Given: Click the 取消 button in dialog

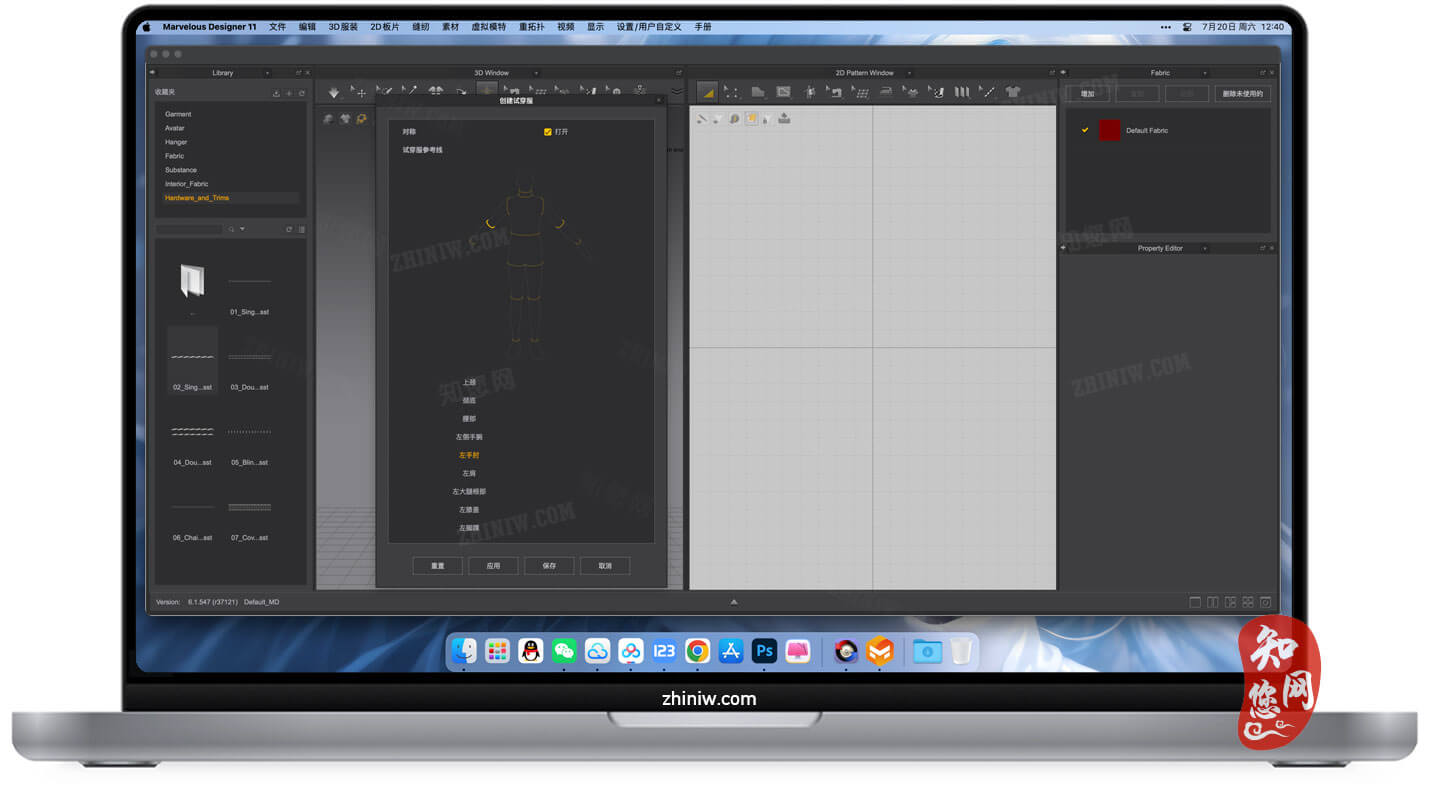Looking at the screenshot, I should (x=605, y=566).
